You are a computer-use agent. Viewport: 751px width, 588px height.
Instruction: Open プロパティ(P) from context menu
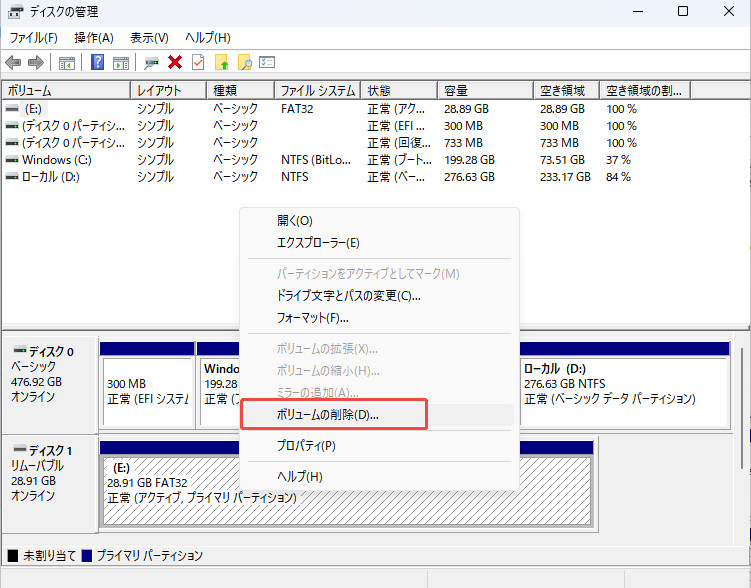click(x=379, y=446)
